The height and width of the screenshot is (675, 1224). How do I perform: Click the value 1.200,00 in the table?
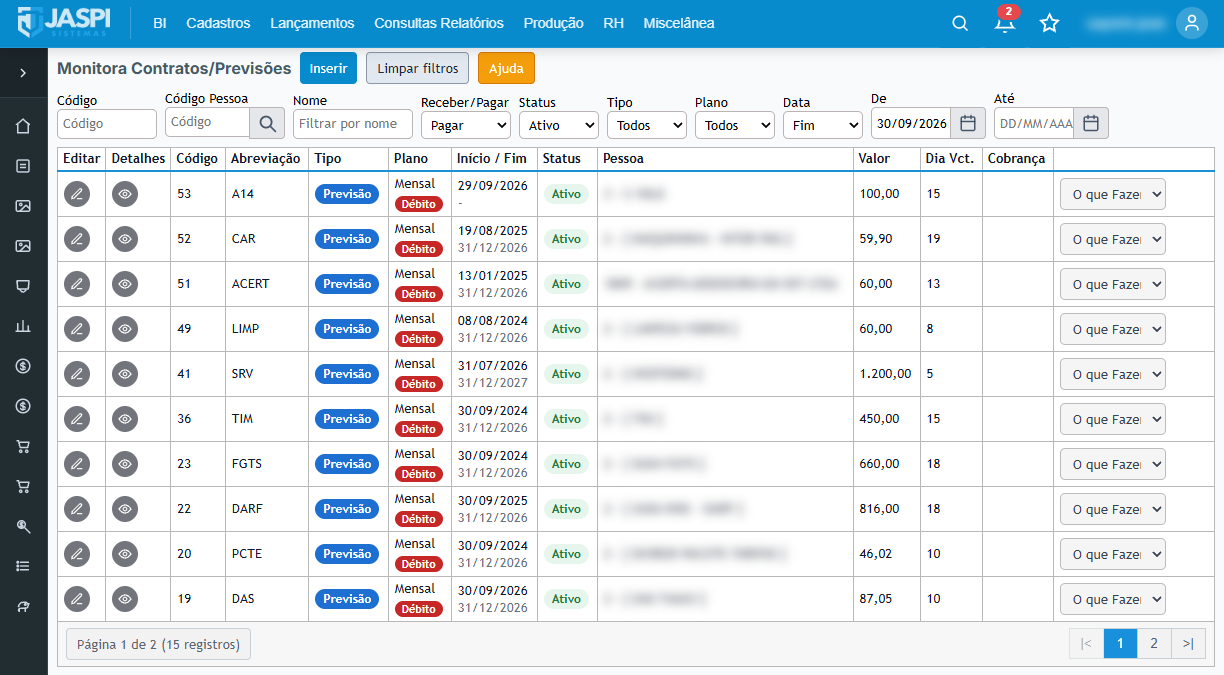click(x=885, y=374)
